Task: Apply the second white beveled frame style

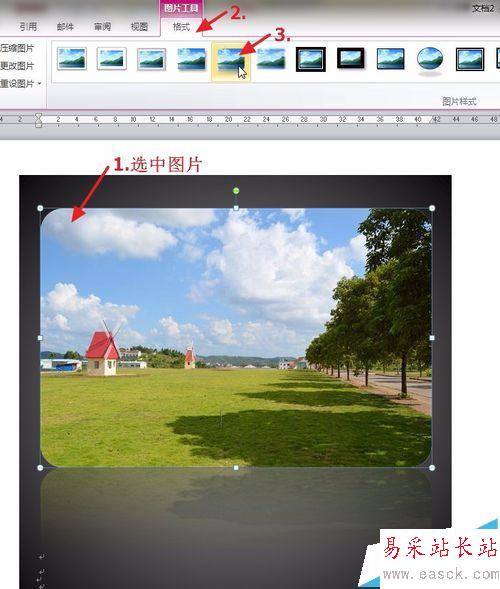Action: [x=112, y=59]
